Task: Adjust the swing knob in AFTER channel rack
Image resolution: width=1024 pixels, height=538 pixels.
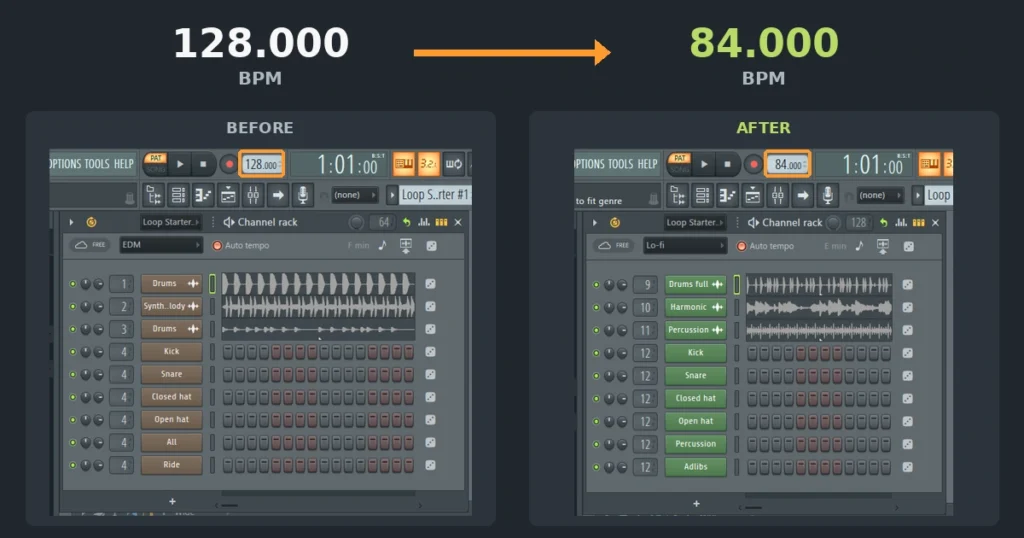Action: (x=833, y=223)
